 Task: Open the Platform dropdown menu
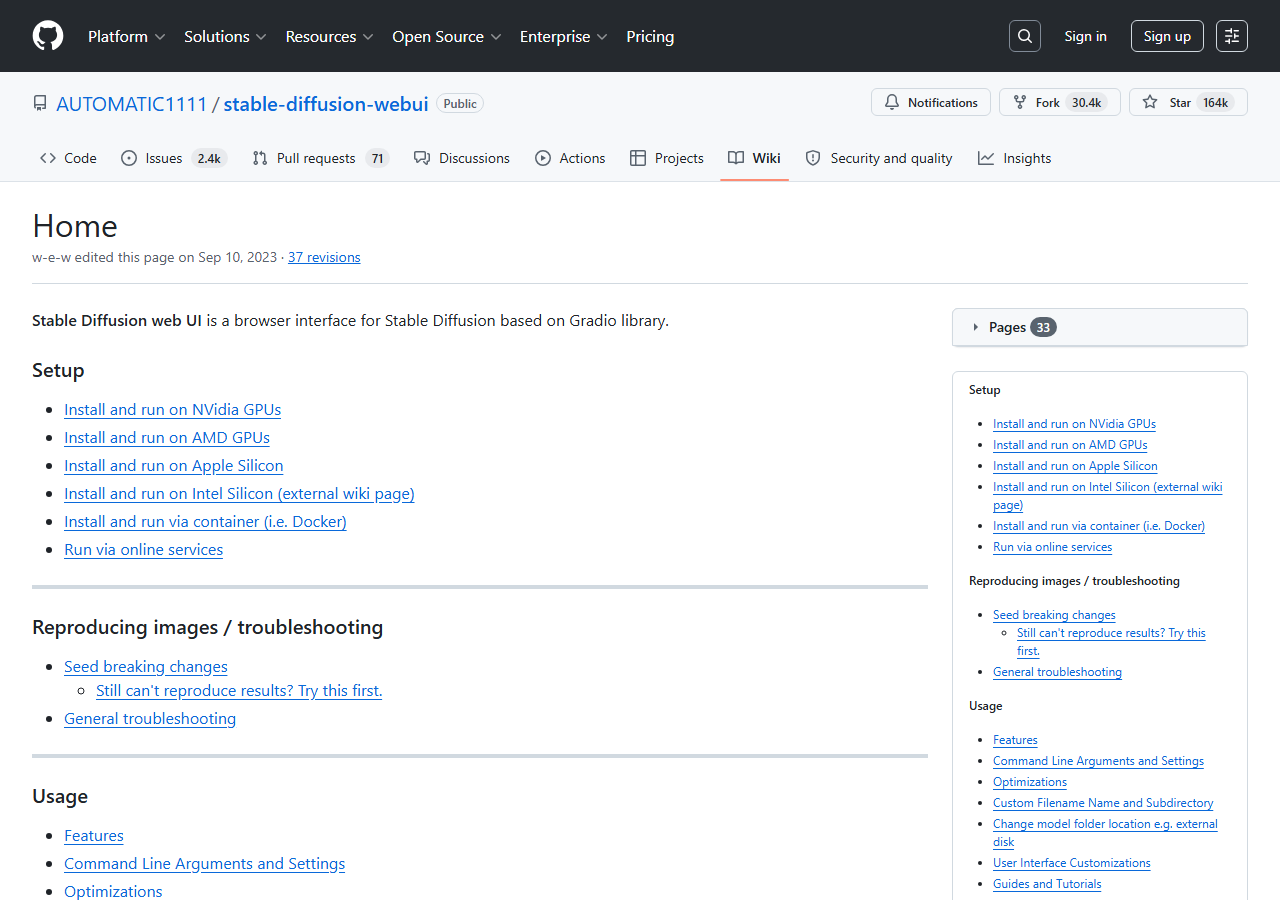coord(127,36)
